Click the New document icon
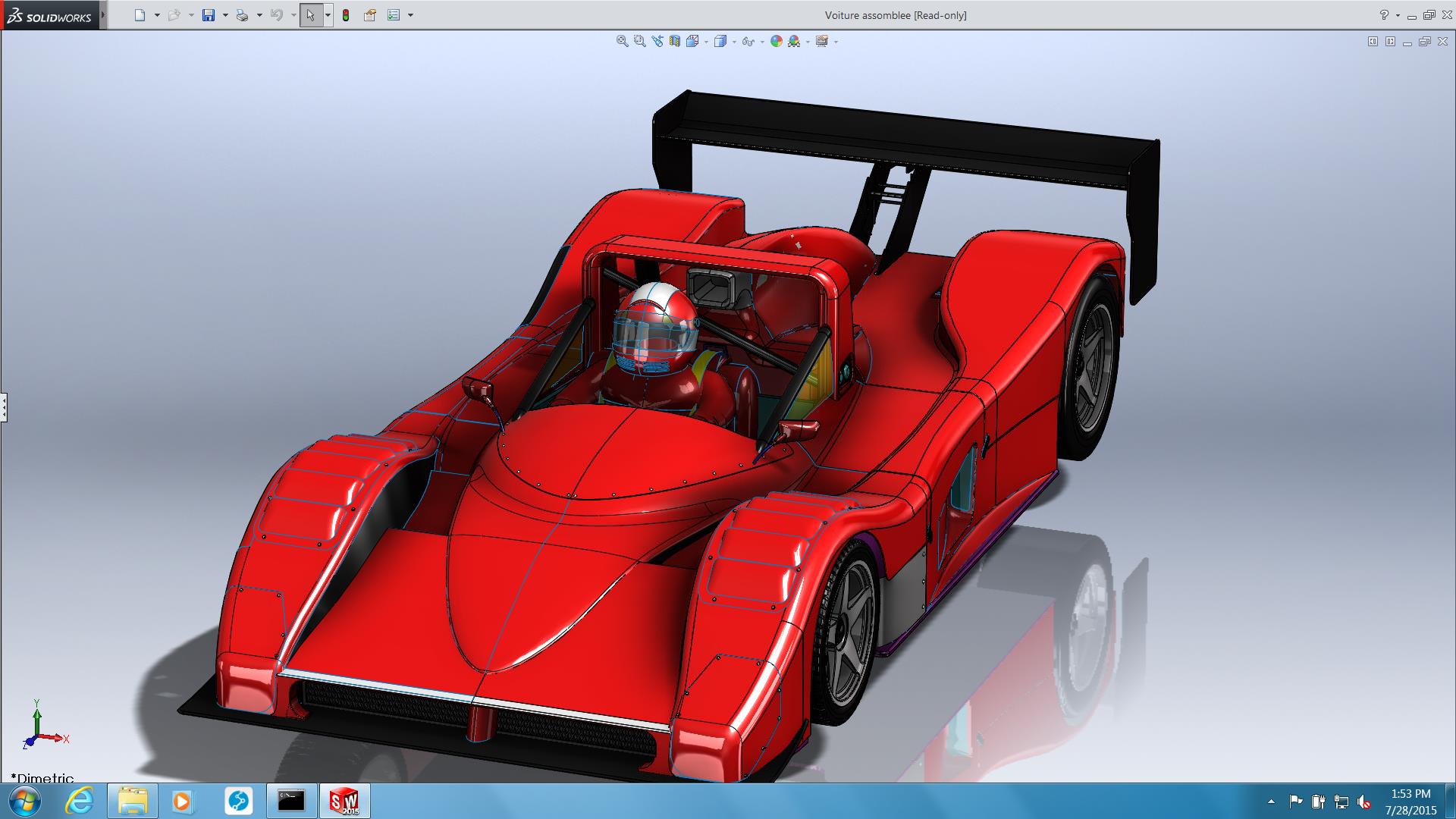 click(140, 15)
